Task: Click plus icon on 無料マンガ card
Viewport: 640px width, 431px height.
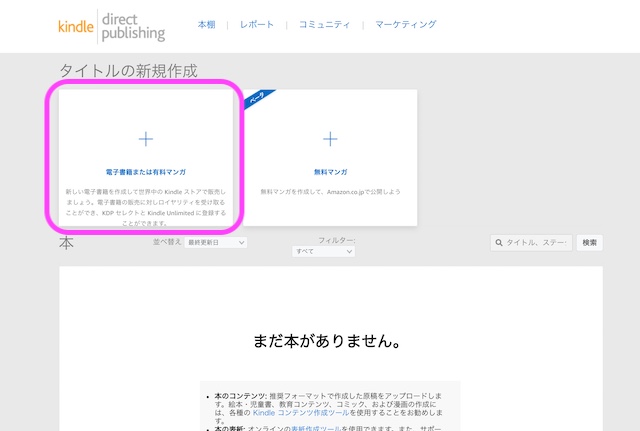Action: 330,139
